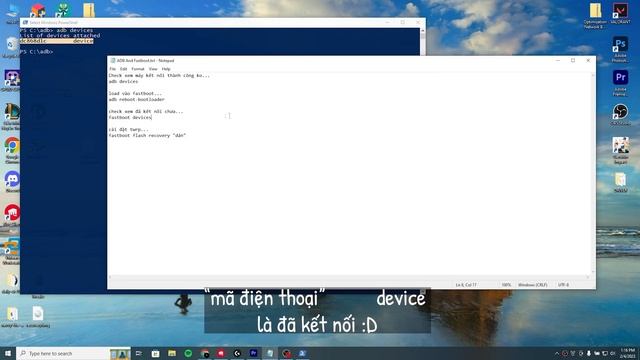Click the highlighted device line in PowerShell
Image resolution: width=640 pixels, height=360 pixels.
57,41
